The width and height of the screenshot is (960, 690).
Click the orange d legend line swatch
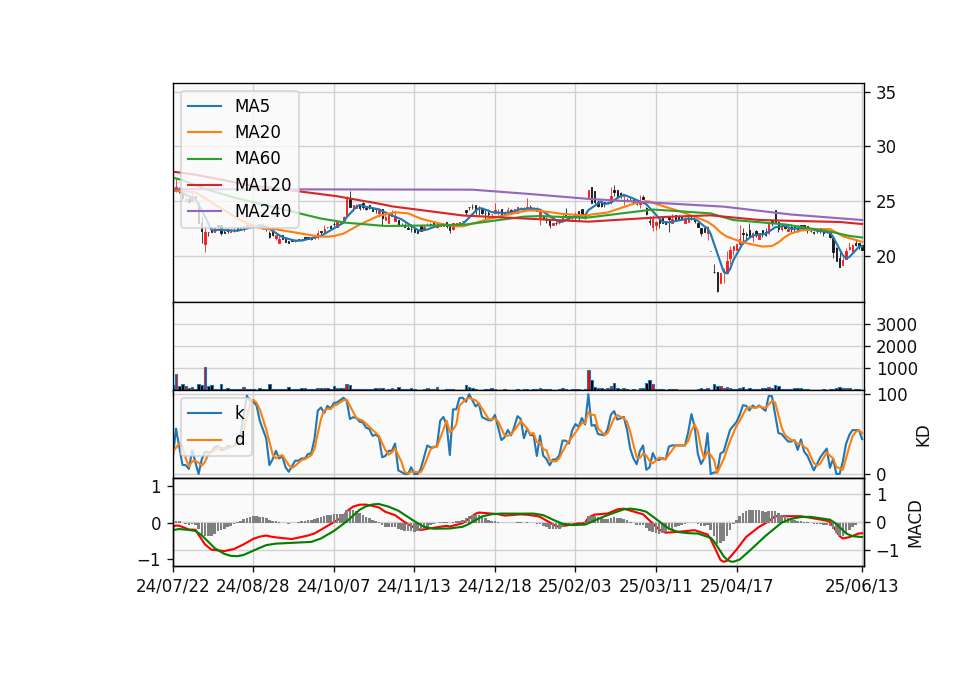[204, 440]
